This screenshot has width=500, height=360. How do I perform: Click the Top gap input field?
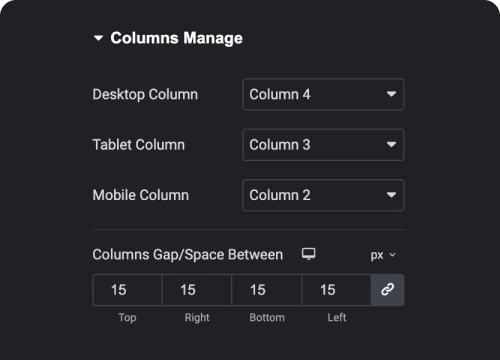[127, 290]
